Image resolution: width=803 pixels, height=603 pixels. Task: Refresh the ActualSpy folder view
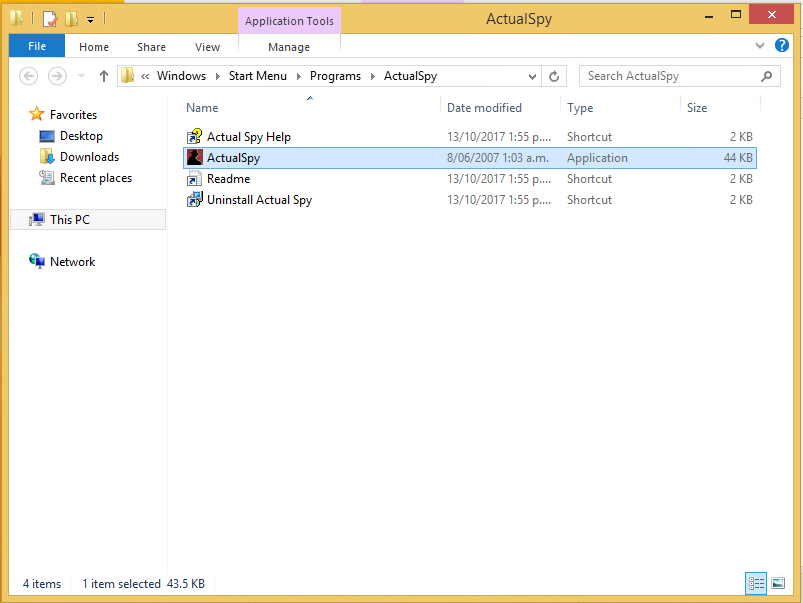[x=554, y=76]
